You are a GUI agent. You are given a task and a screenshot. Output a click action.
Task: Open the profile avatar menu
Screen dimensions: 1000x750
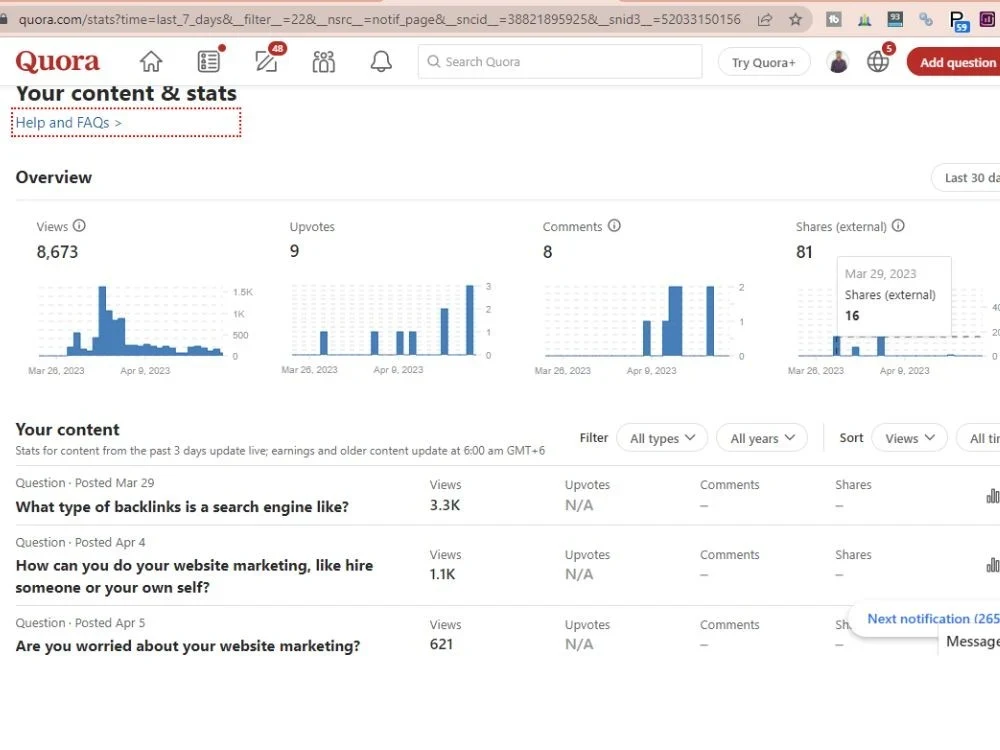tap(837, 62)
